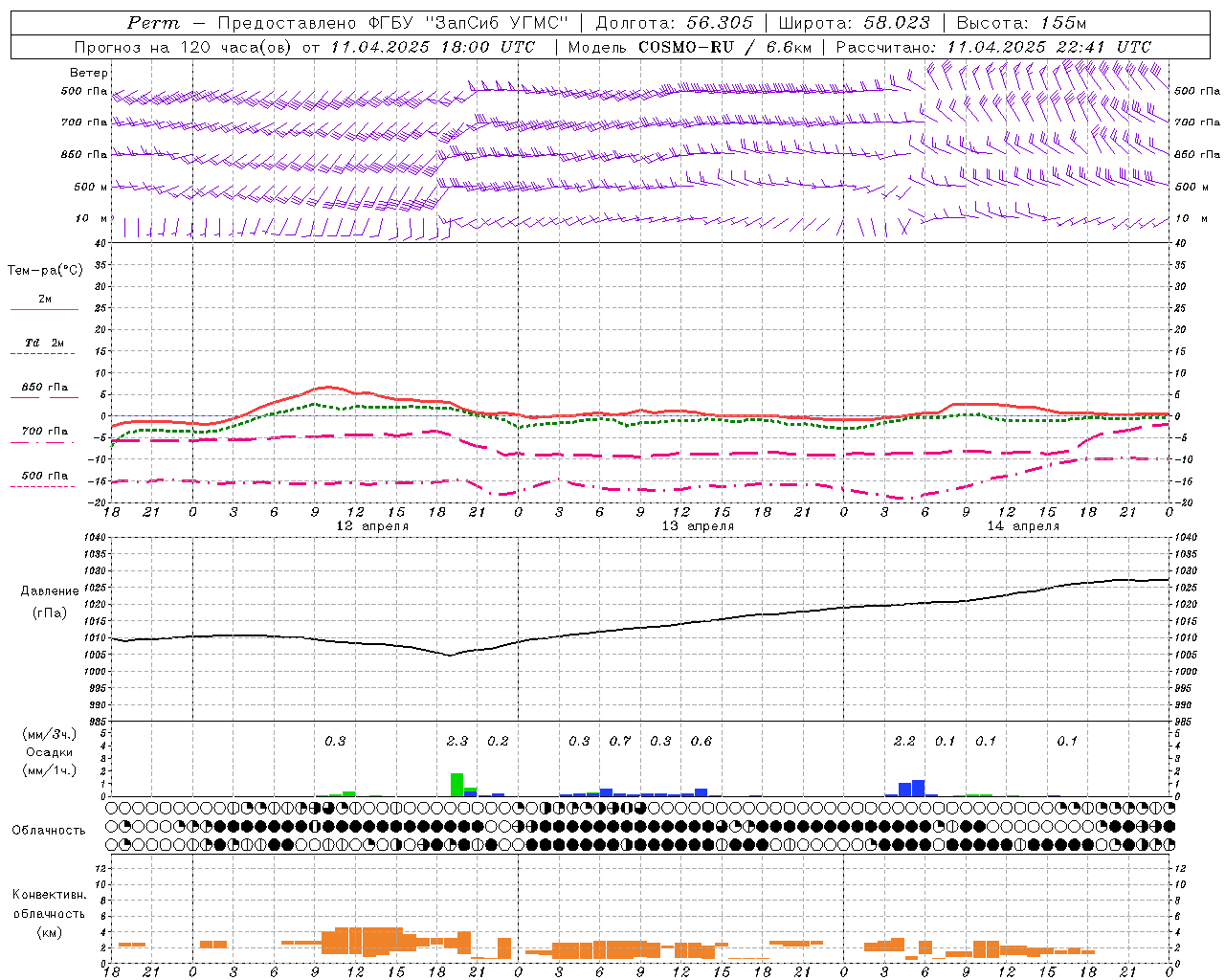Click the "(км)" convective cloud unit label
This screenshot has height=980, width=1225.
49,932
